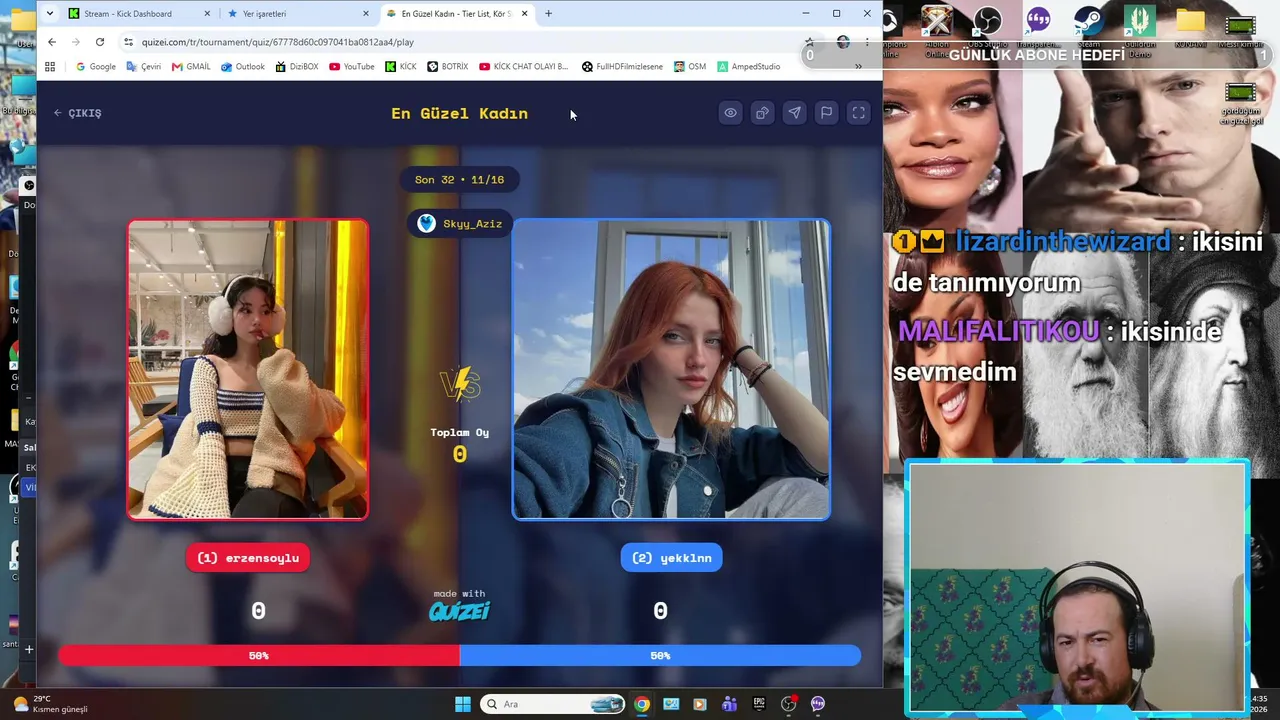Open the KİCK bookmark
The image size is (1280, 720).
pos(401,67)
